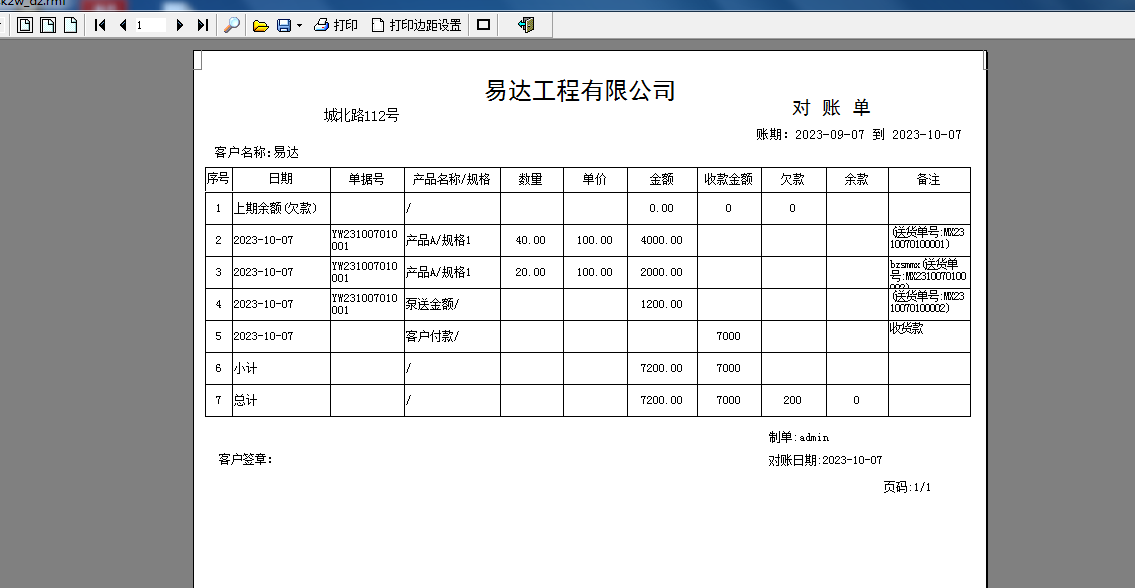Go to the next page

click(x=180, y=25)
